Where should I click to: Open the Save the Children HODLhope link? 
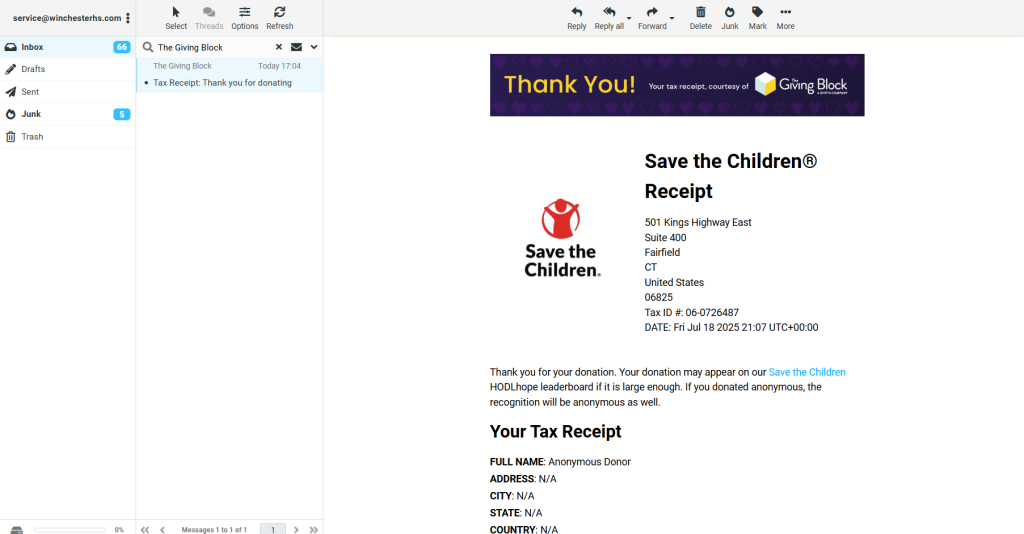coord(807,372)
